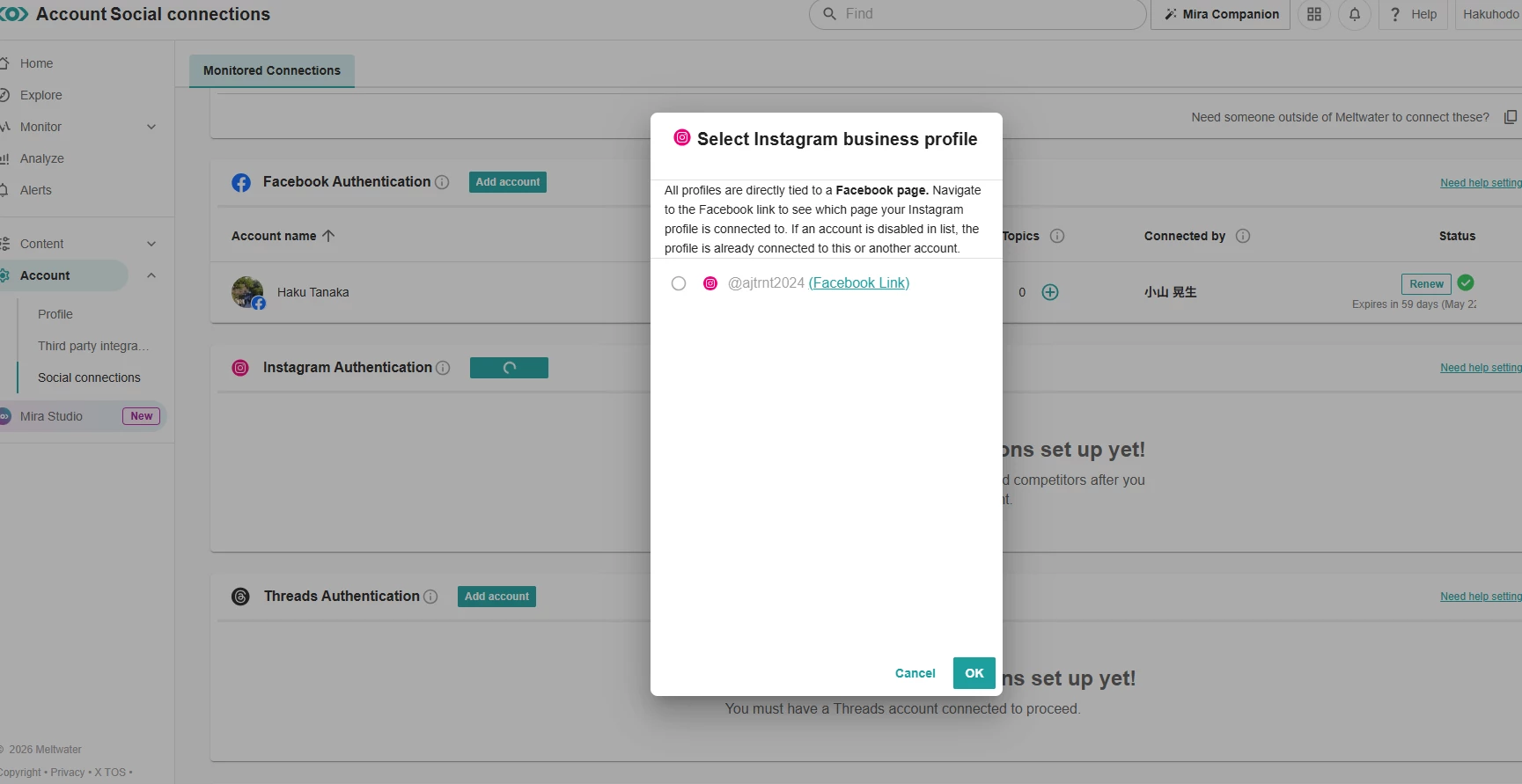
Task: Open Third party integrations sub-item
Action: point(92,346)
